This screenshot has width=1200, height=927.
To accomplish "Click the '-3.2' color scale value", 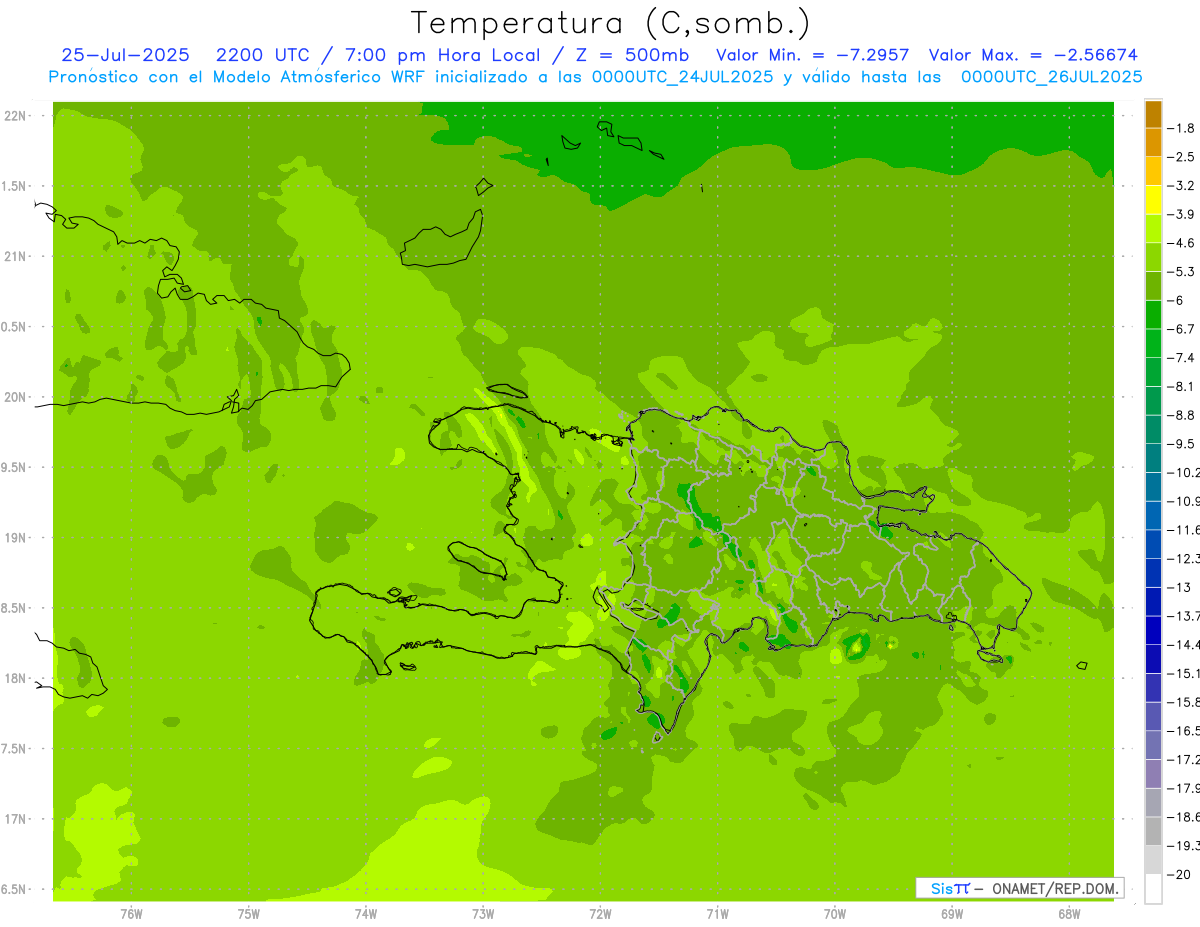I will click(x=1181, y=186).
